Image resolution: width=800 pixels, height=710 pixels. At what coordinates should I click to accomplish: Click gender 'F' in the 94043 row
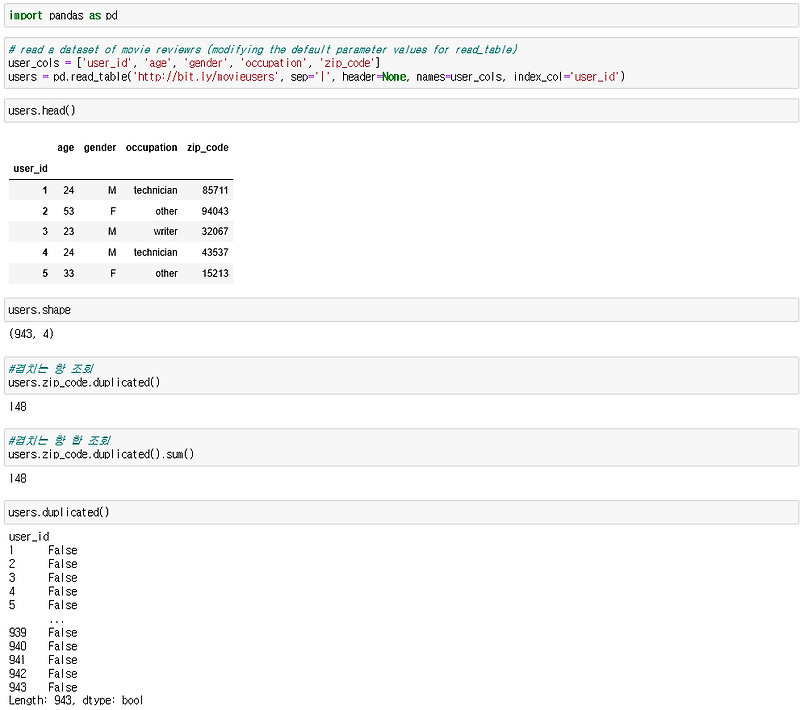coord(113,211)
